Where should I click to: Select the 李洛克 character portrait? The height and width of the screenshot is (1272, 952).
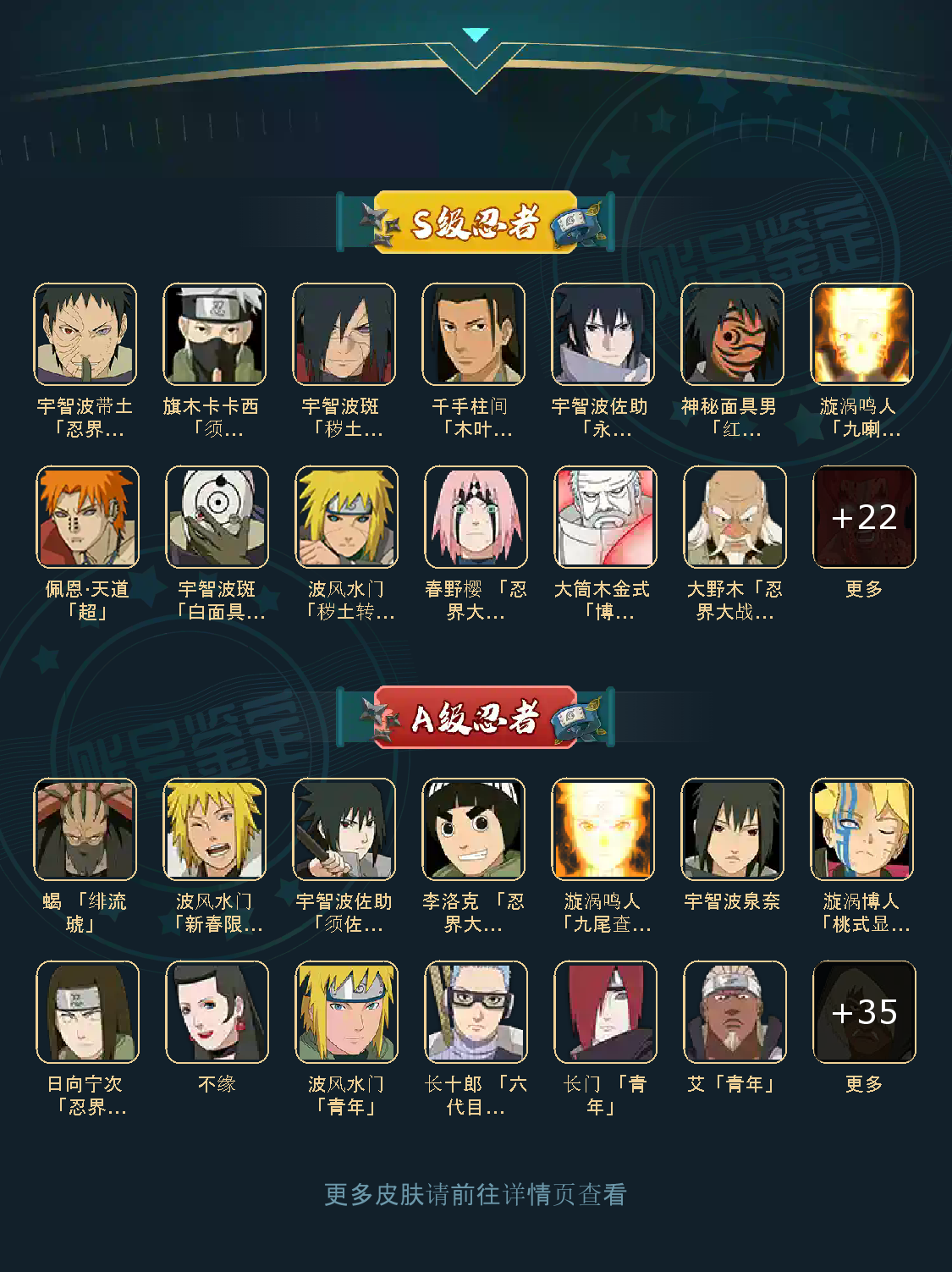tap(474, 829)
